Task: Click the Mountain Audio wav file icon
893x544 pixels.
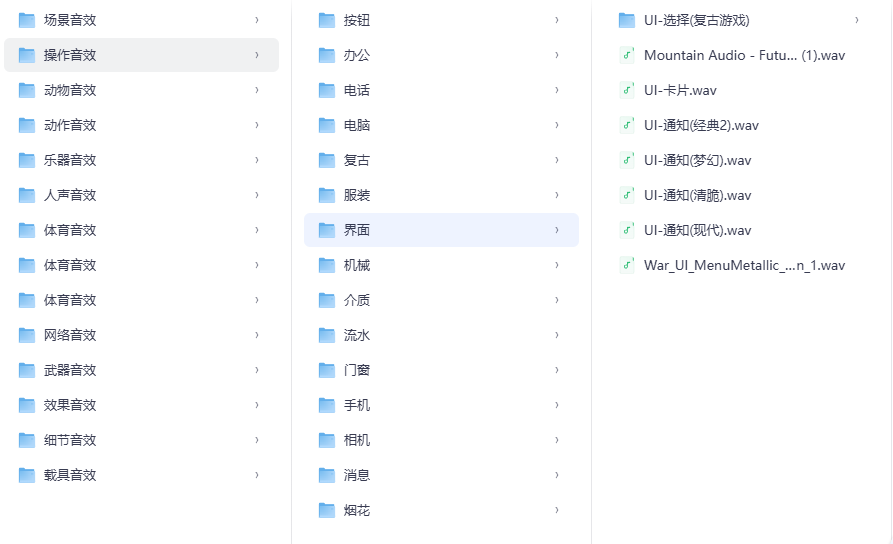Action: [x=627, y=55]
